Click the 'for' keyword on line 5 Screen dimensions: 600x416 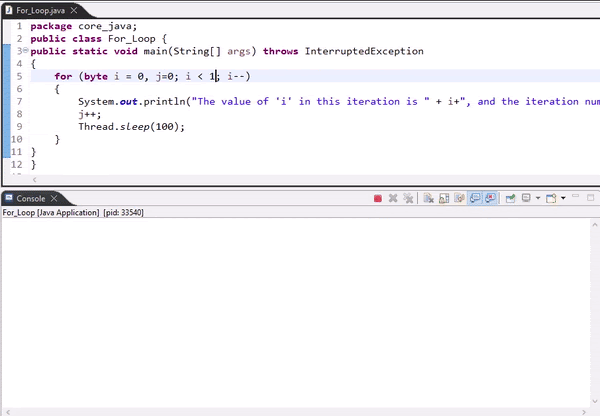[63, 76]
